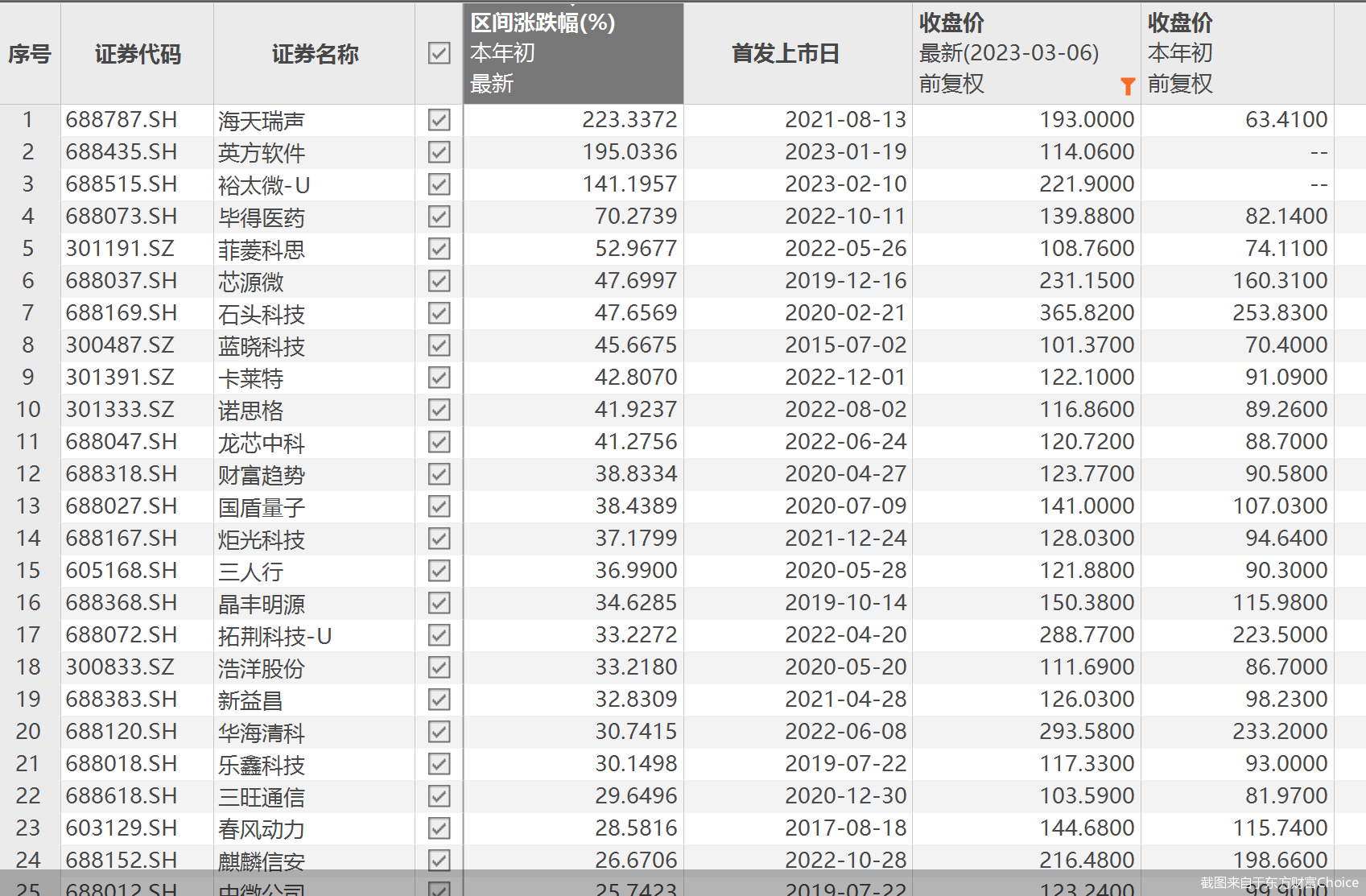Open stock code 688787.SH
The image size is (1366, 896).
(x=122, y=120)
